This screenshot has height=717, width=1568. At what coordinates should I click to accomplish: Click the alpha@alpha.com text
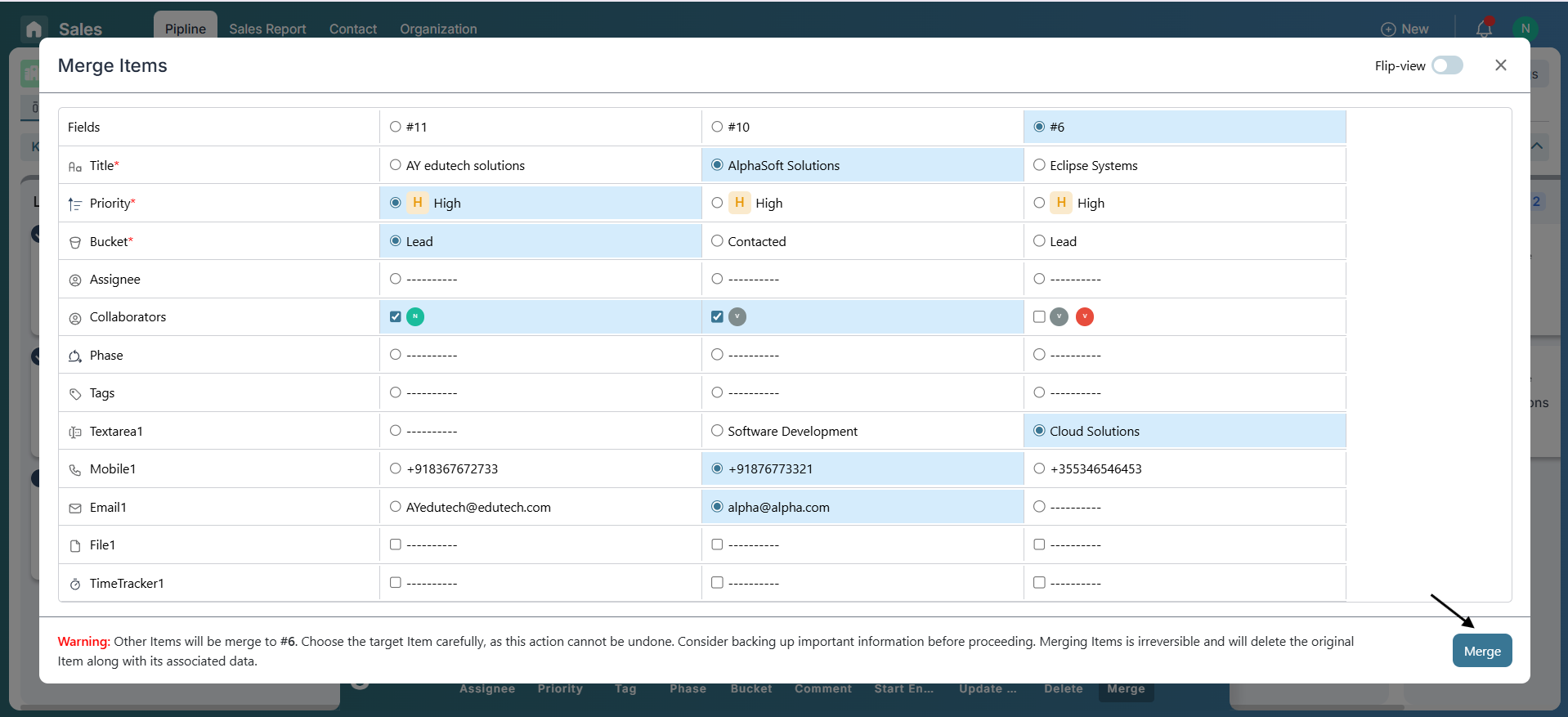[x=778, y=507]
